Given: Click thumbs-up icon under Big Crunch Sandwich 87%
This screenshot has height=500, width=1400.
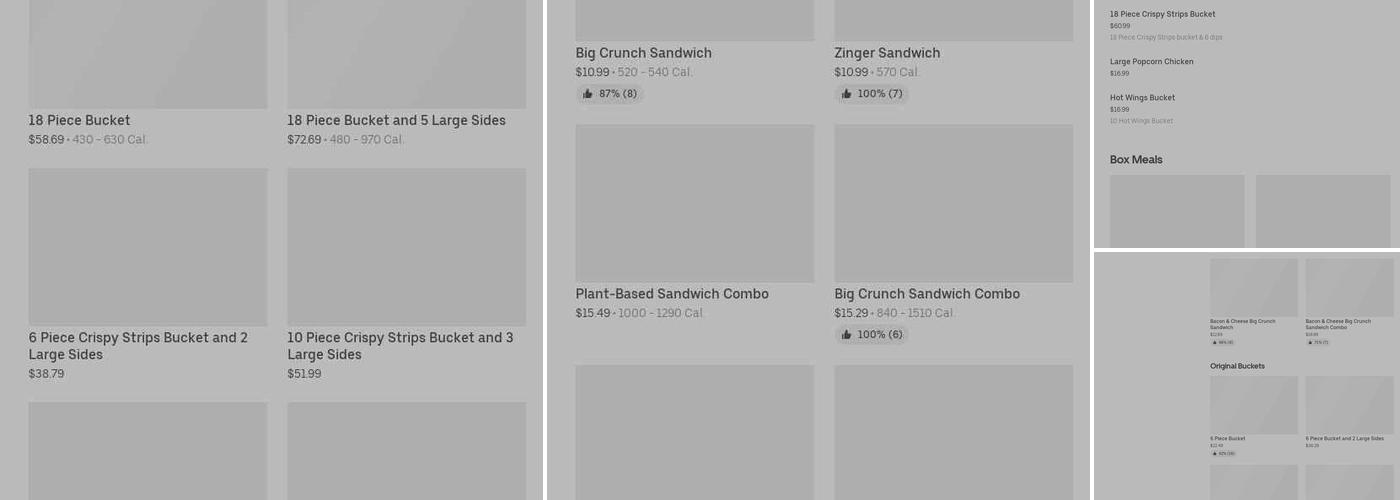Looking at the screenshot, I should (x=588, y=94).
